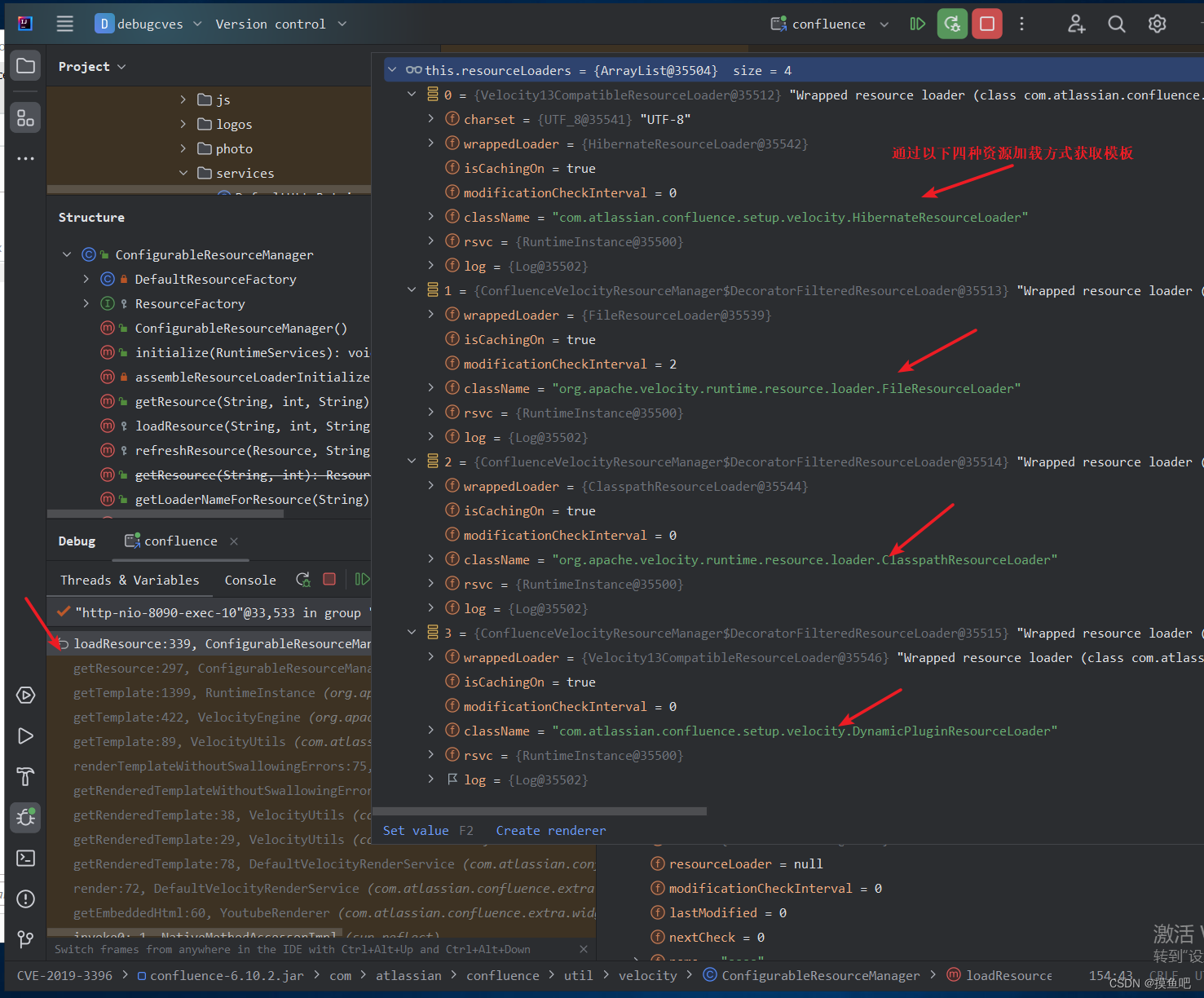The width and height of the screenshot is (1204, 998).
Task: Select the Debug bug icon in left sidebar
Action: click(24, 817)
